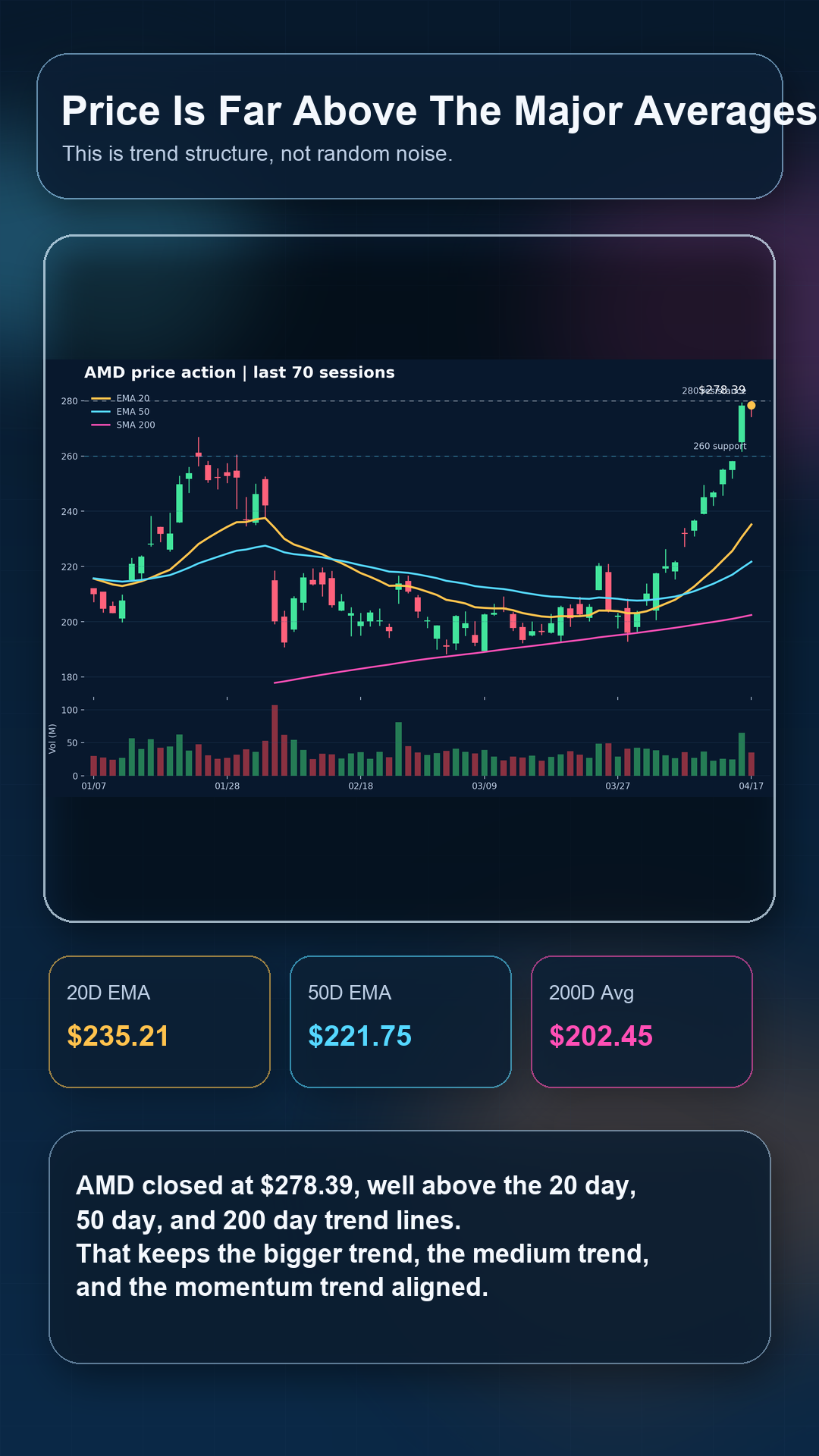Click the orange last-price marker dot
Viewport: 819px width, 1456px height.
coord(752,406)
